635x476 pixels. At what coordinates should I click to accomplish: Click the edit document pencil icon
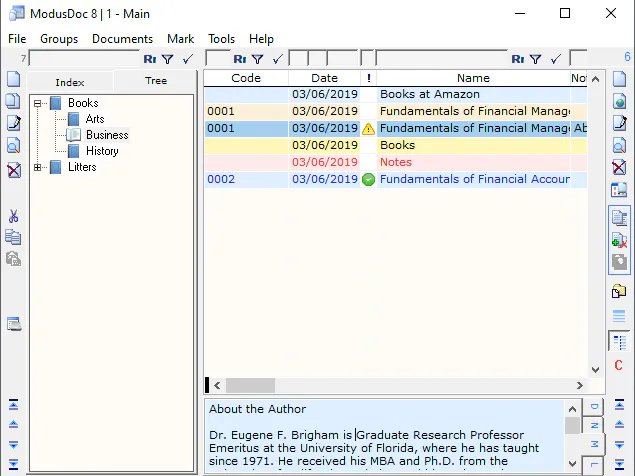click(619, 123)
